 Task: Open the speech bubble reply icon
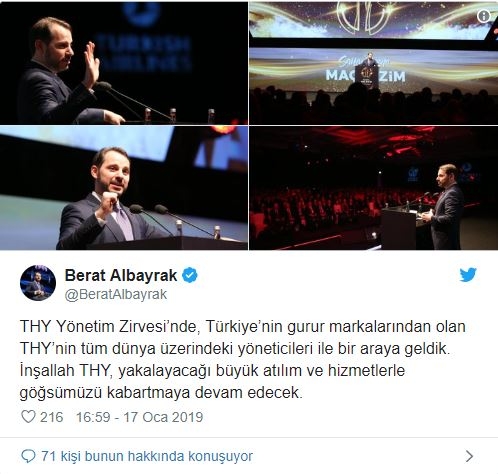(28, 456)
